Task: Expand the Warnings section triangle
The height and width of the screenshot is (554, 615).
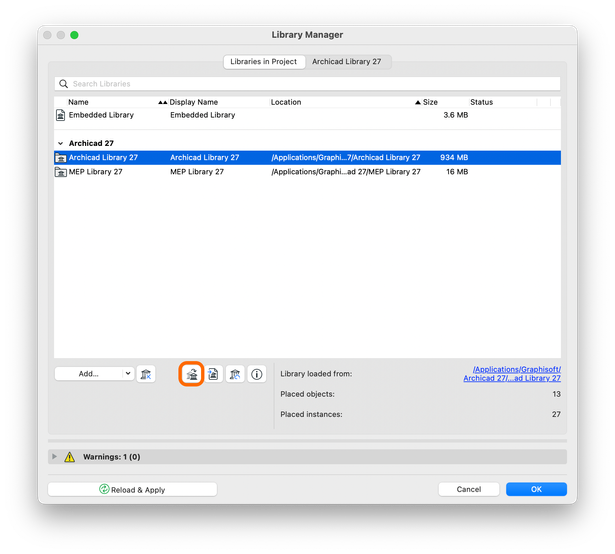Action: pos(55,457)
